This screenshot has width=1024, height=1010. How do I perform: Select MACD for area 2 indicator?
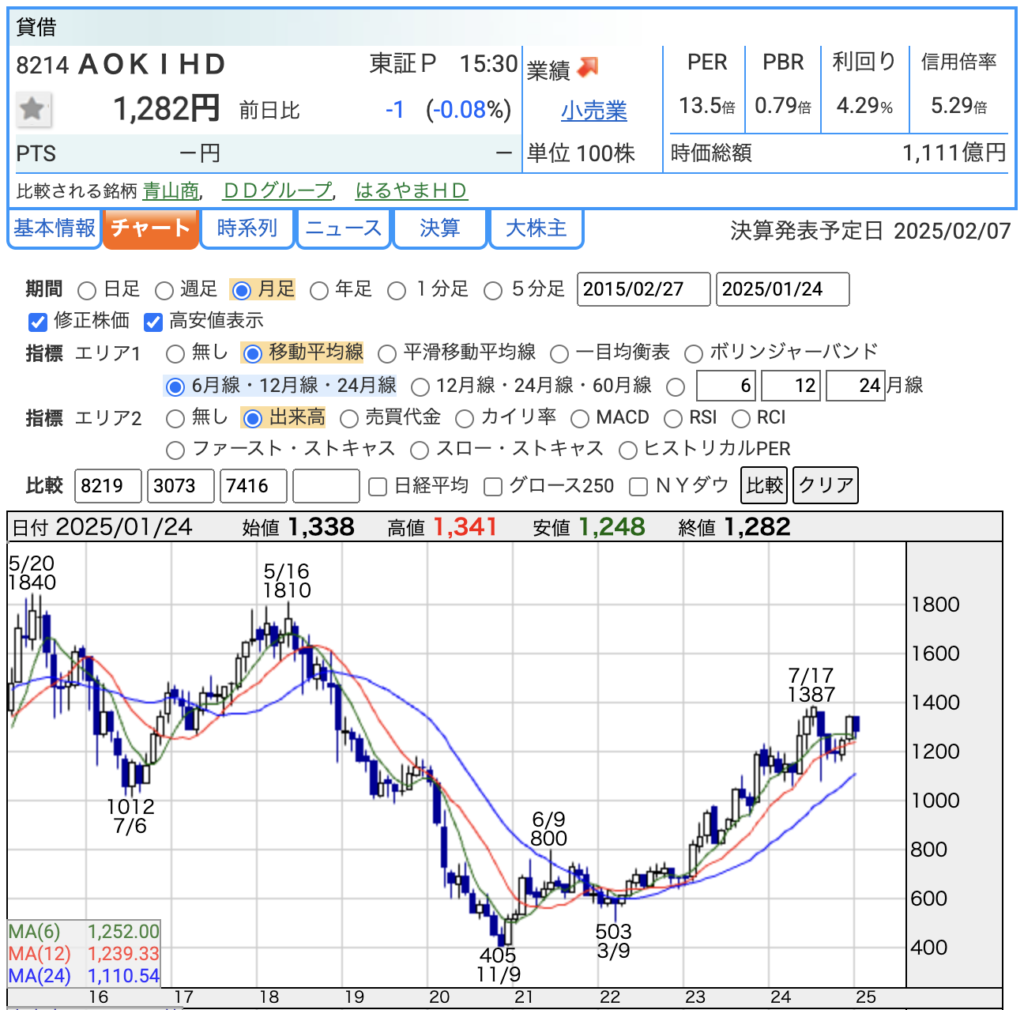pos(580,418)
